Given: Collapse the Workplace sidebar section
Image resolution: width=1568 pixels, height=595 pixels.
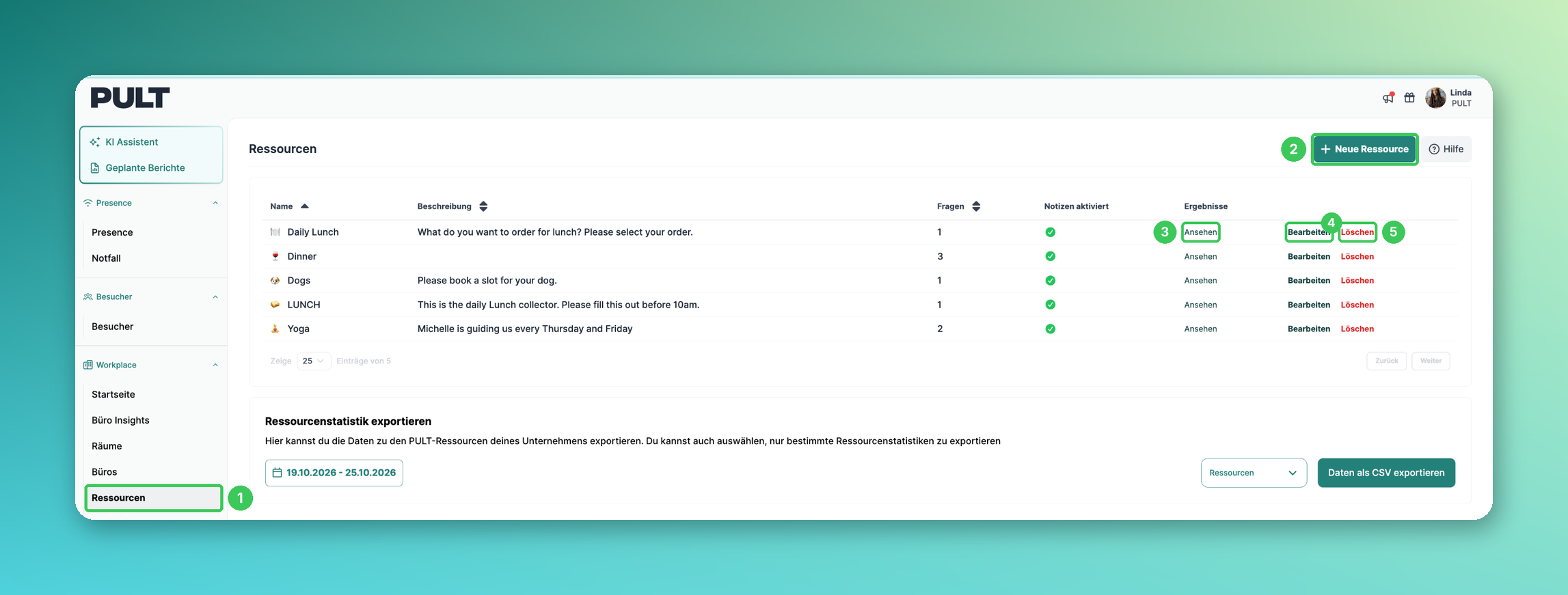Looking at the screenshot, I should pyautogui.click(x=215, y=365).
